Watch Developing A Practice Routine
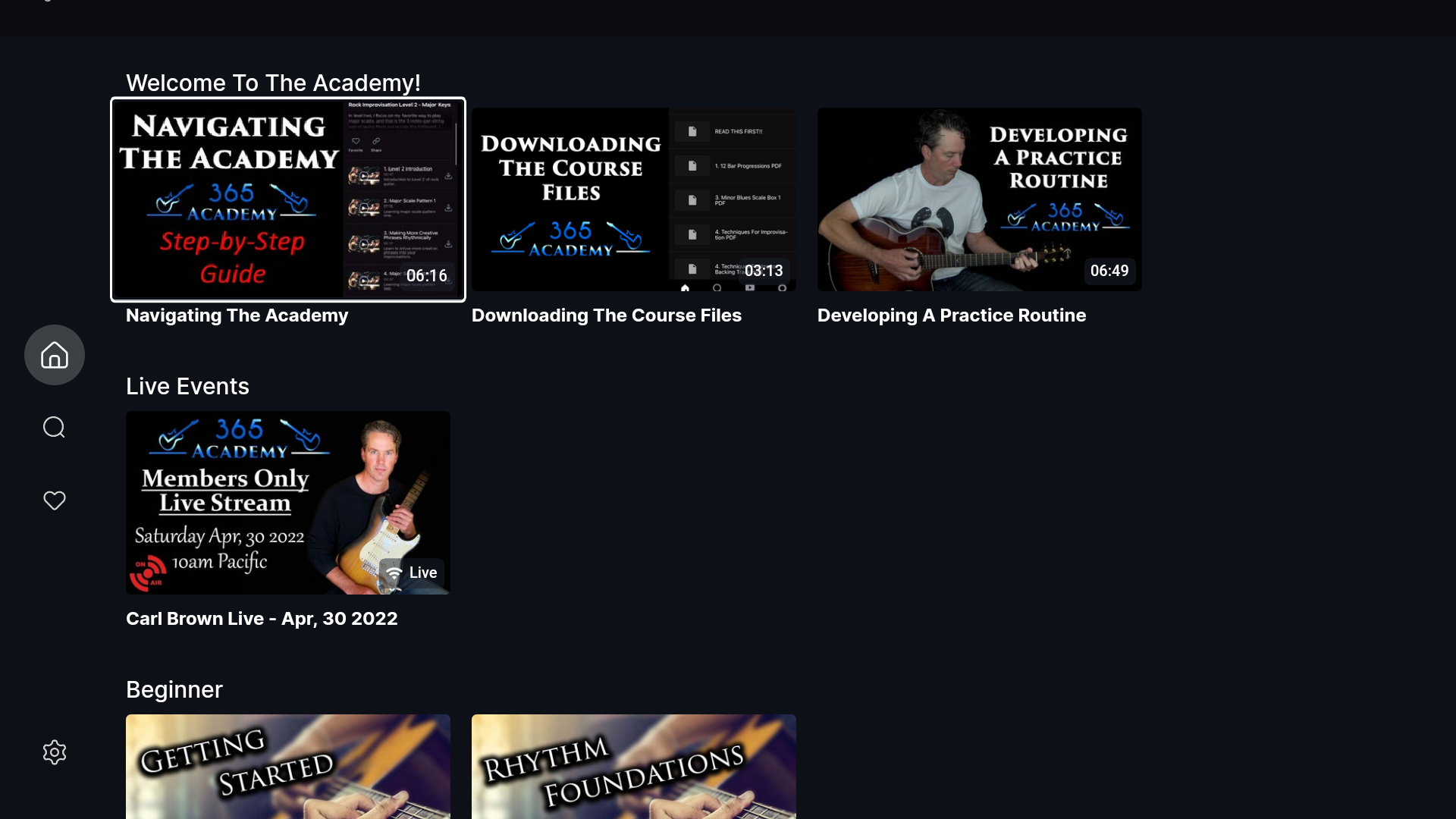 click(979, 199)
